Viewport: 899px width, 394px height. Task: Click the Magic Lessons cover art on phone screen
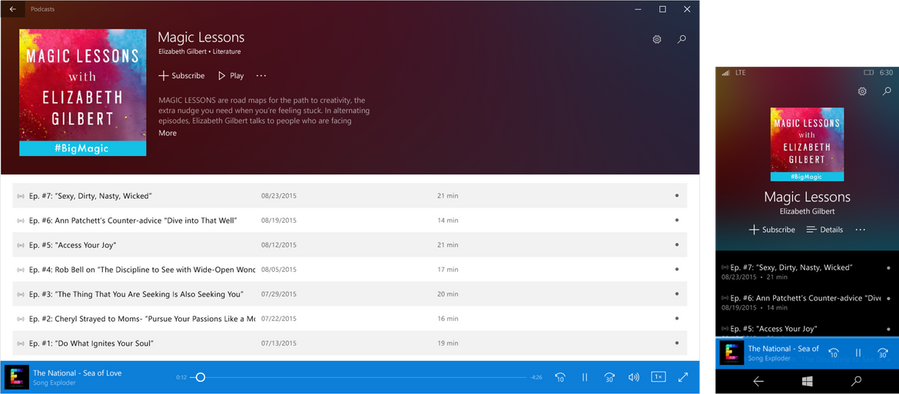click(807, 145)
